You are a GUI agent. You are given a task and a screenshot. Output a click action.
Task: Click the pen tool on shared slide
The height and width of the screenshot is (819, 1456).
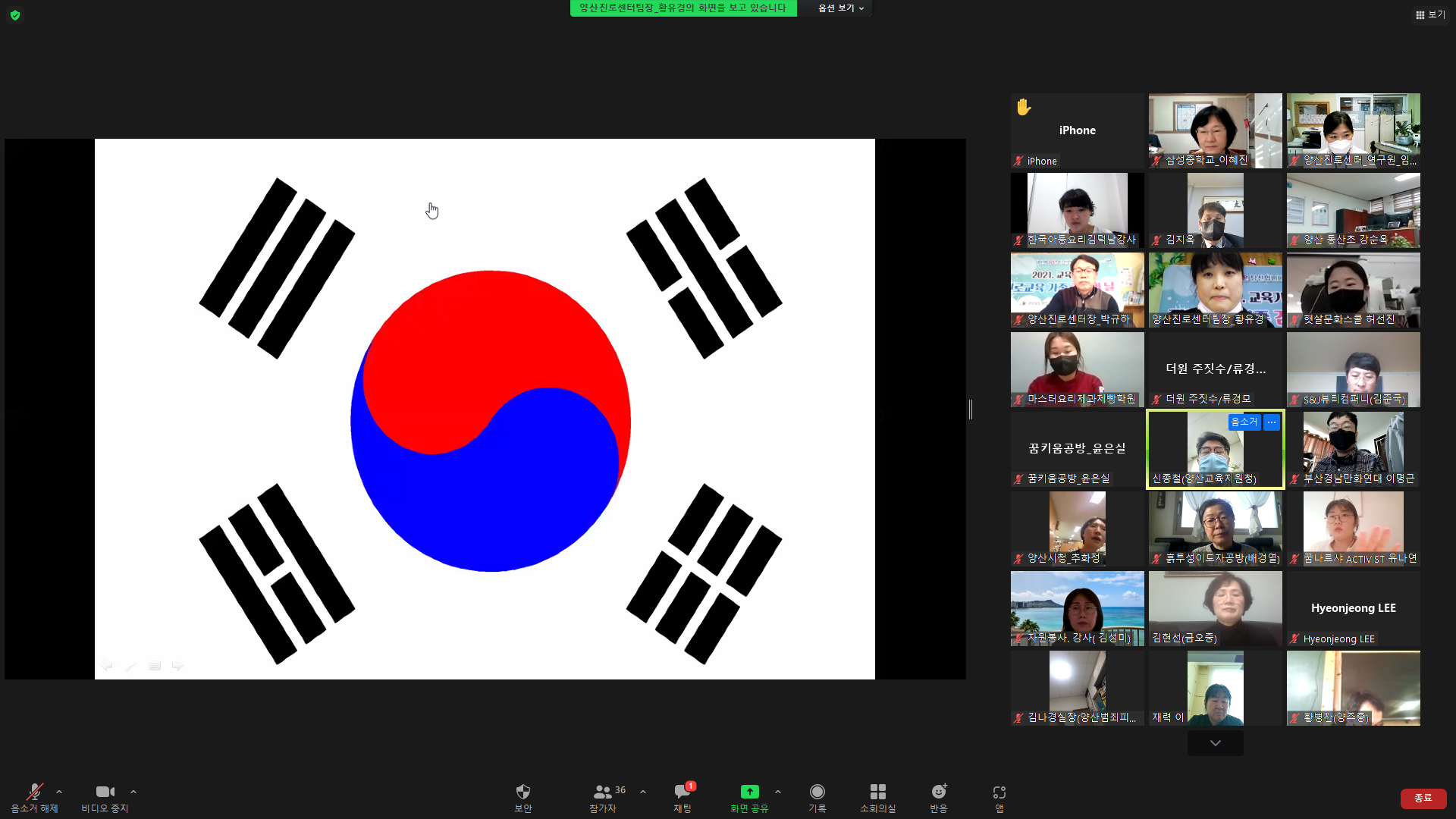pyautogui.click(x=130, y=665)
